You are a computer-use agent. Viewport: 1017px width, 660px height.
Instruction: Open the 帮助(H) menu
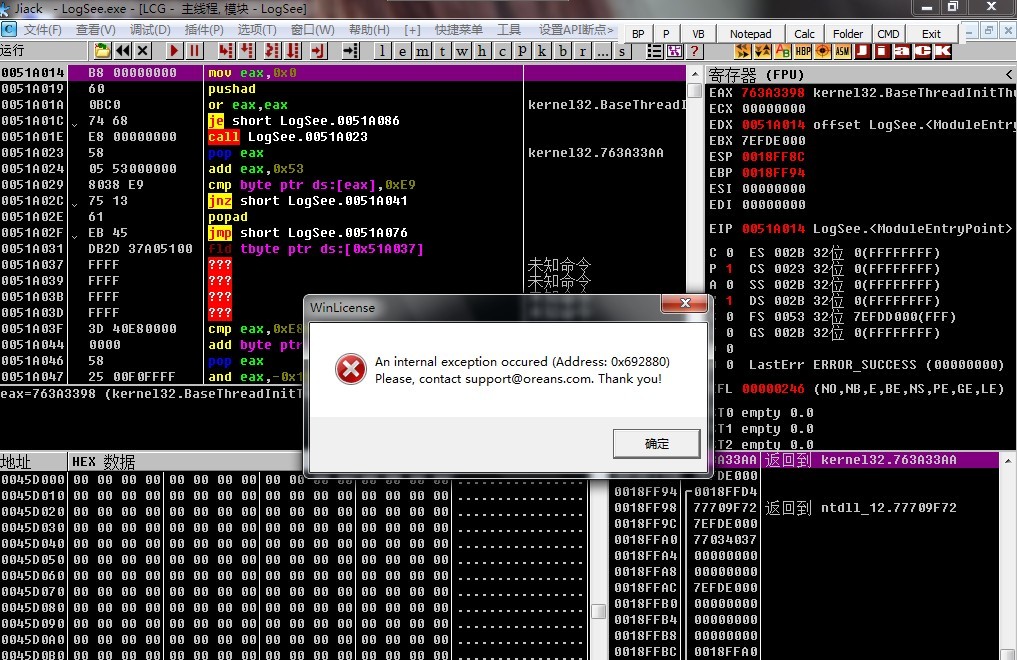(x=369, y=30)
